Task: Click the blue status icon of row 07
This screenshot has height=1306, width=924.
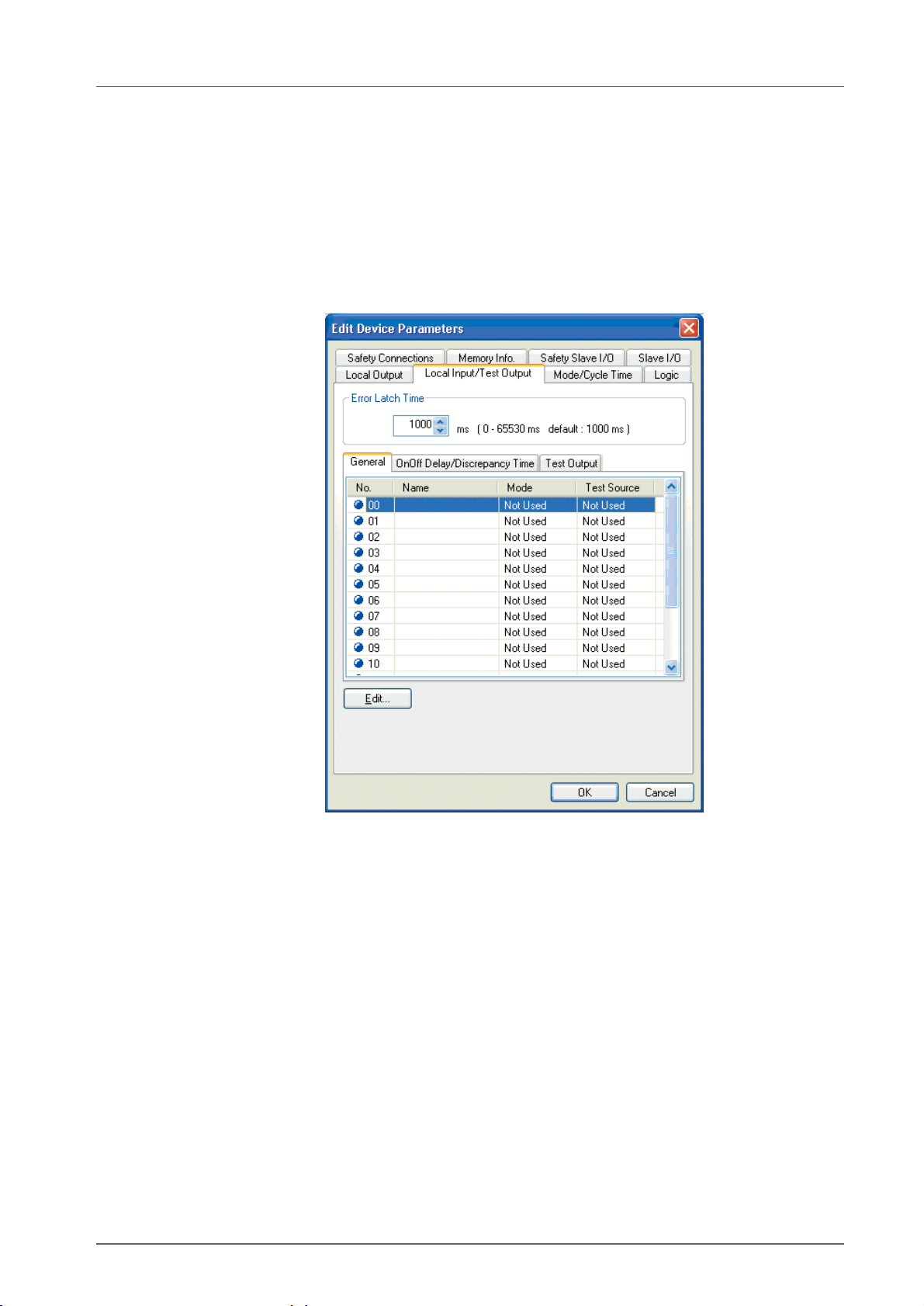Action: (x=358, y=616)
